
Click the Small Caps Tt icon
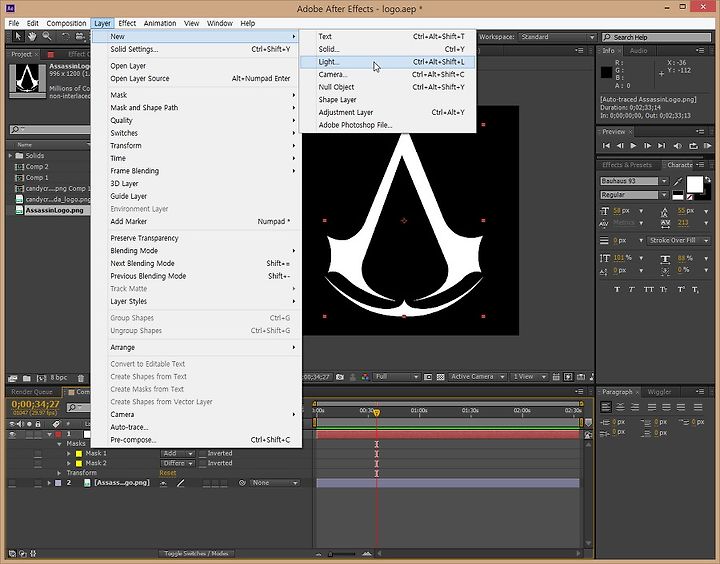tap(664, 289)
